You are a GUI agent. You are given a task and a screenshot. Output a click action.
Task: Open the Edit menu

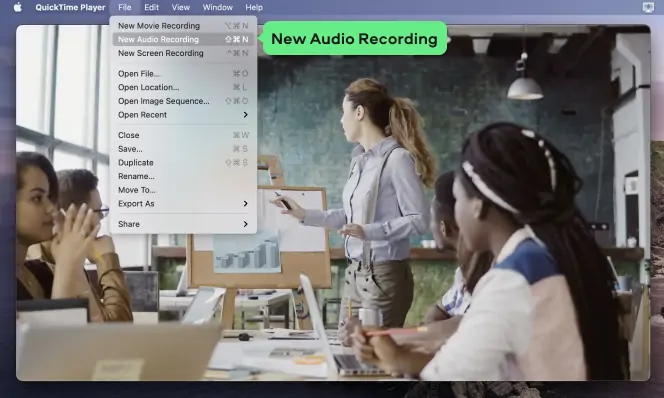(x=151, y=7)
